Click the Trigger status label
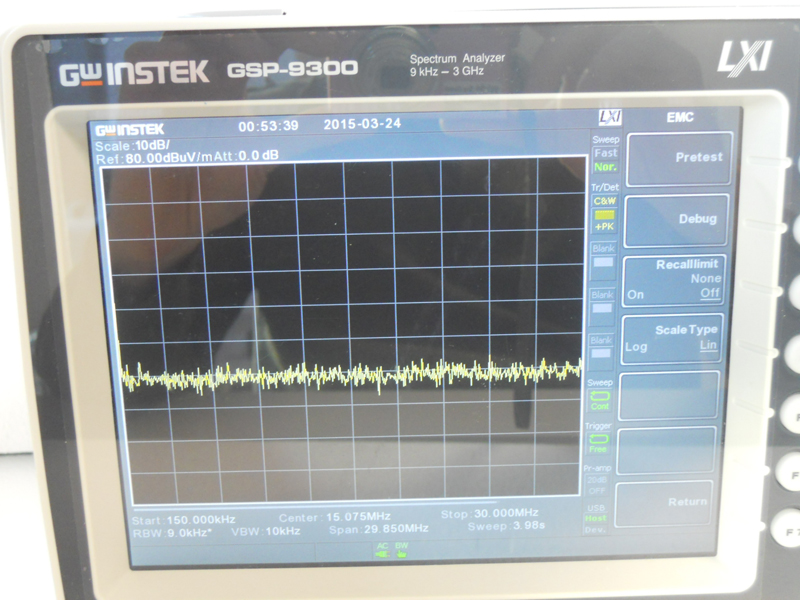This screenshot has height=600, width=800. [x=598, y=426]
